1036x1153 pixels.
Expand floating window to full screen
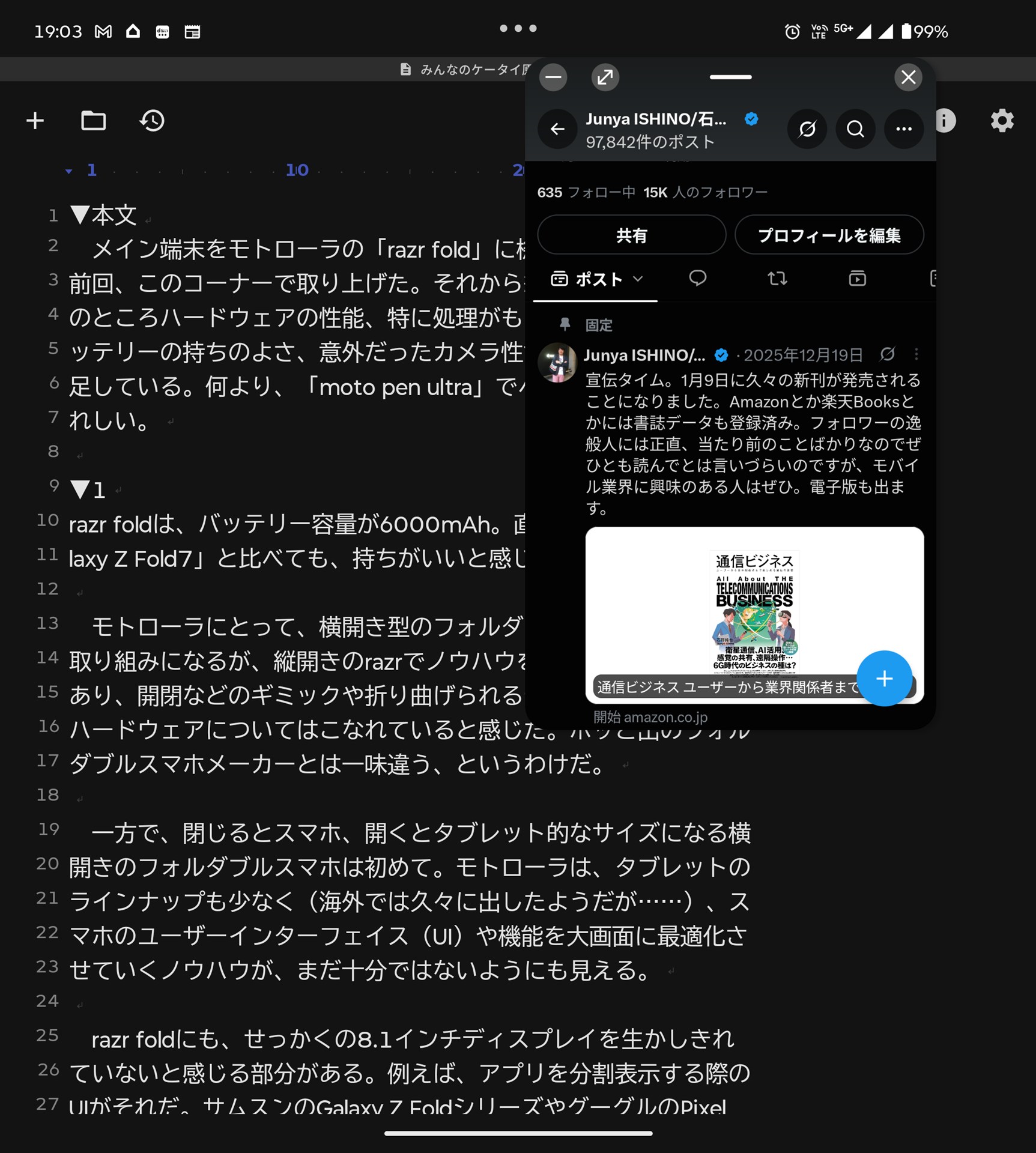605,77
